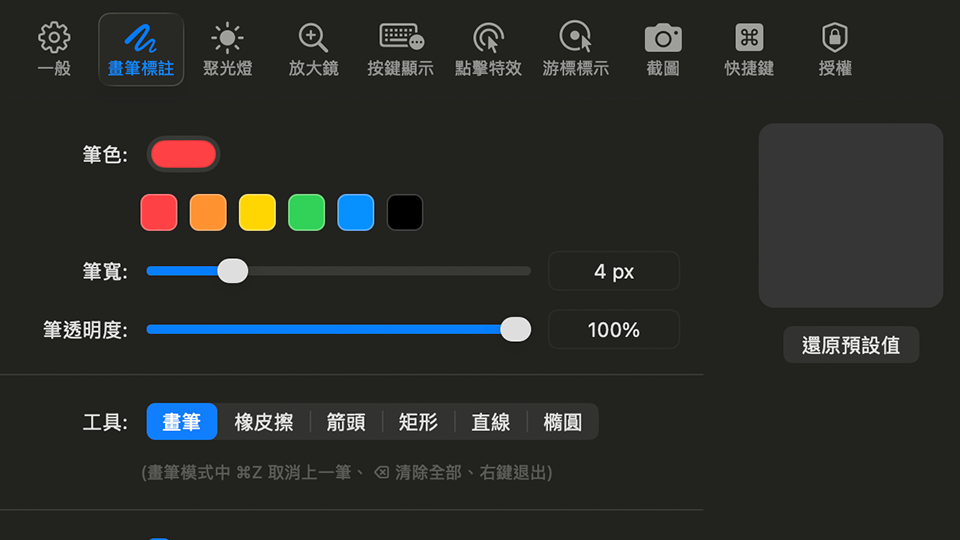960x540 pixels.
Task: Click the 筆寬 pen width slider track
Action: (x=339, y=271)
